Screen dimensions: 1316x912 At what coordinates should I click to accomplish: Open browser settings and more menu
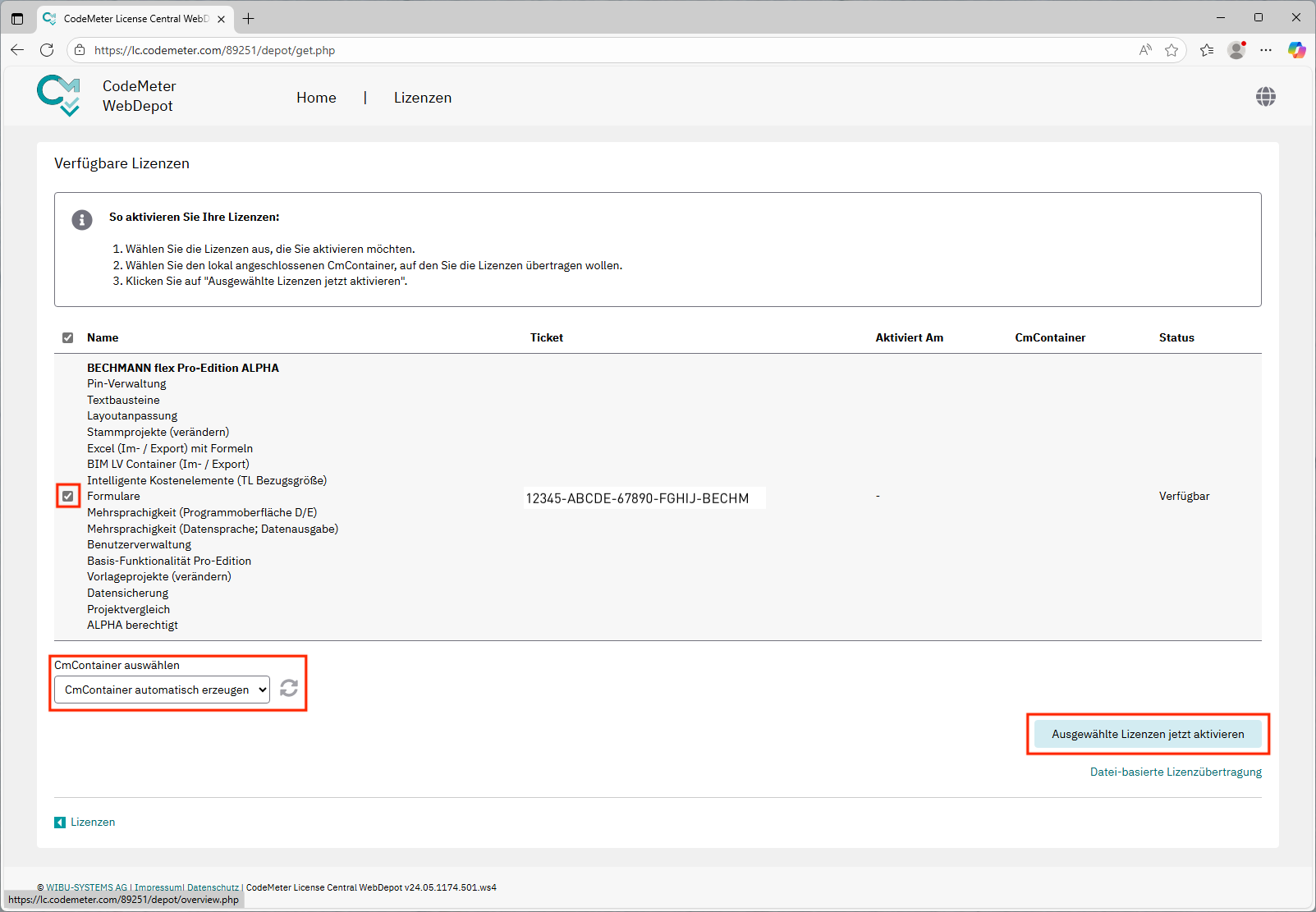click(1266, 50)
